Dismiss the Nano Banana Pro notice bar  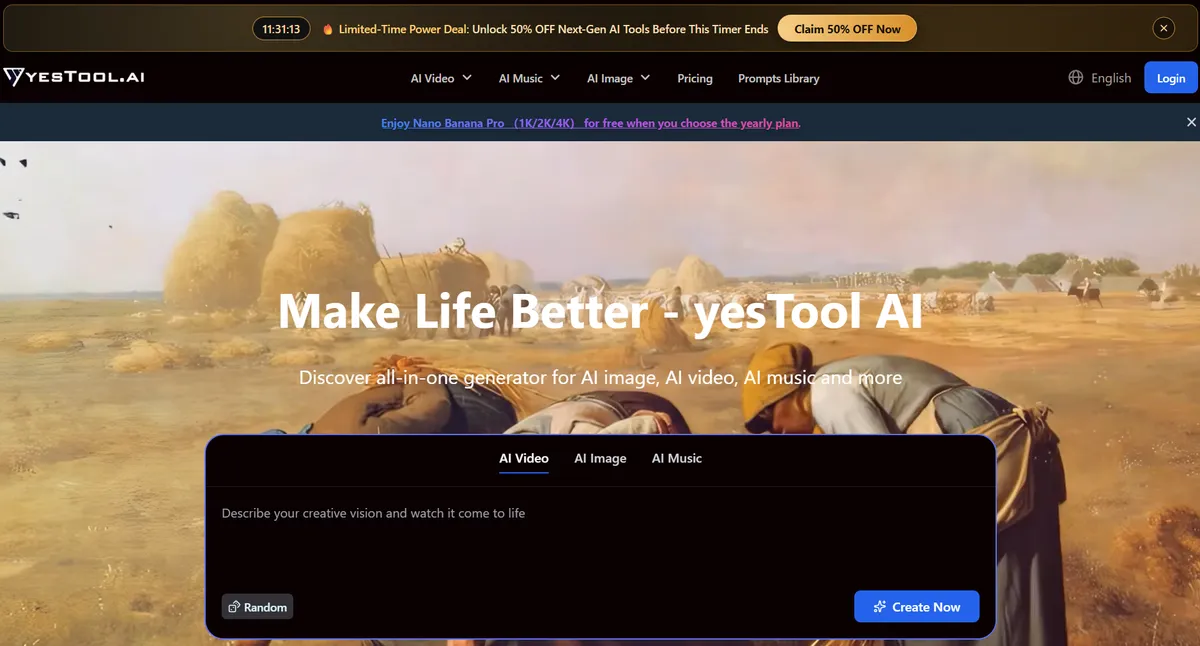[x=1191, y=122]
